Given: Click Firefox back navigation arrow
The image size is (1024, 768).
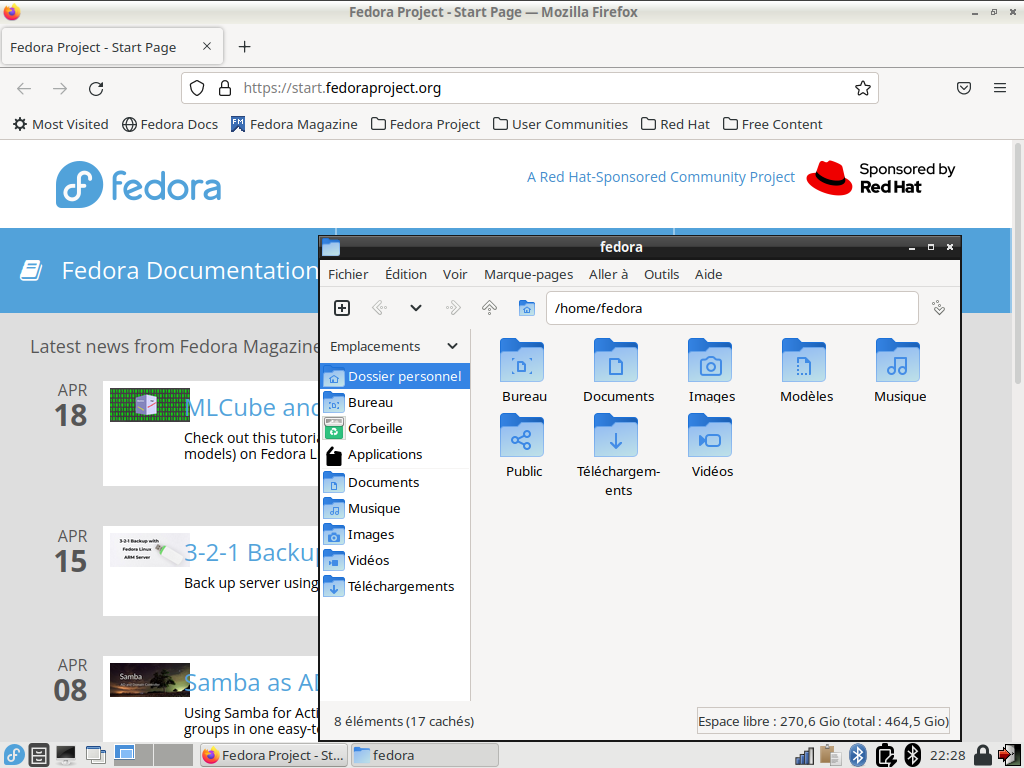Looking at the screenshot, I should click(x=24, y=88).
